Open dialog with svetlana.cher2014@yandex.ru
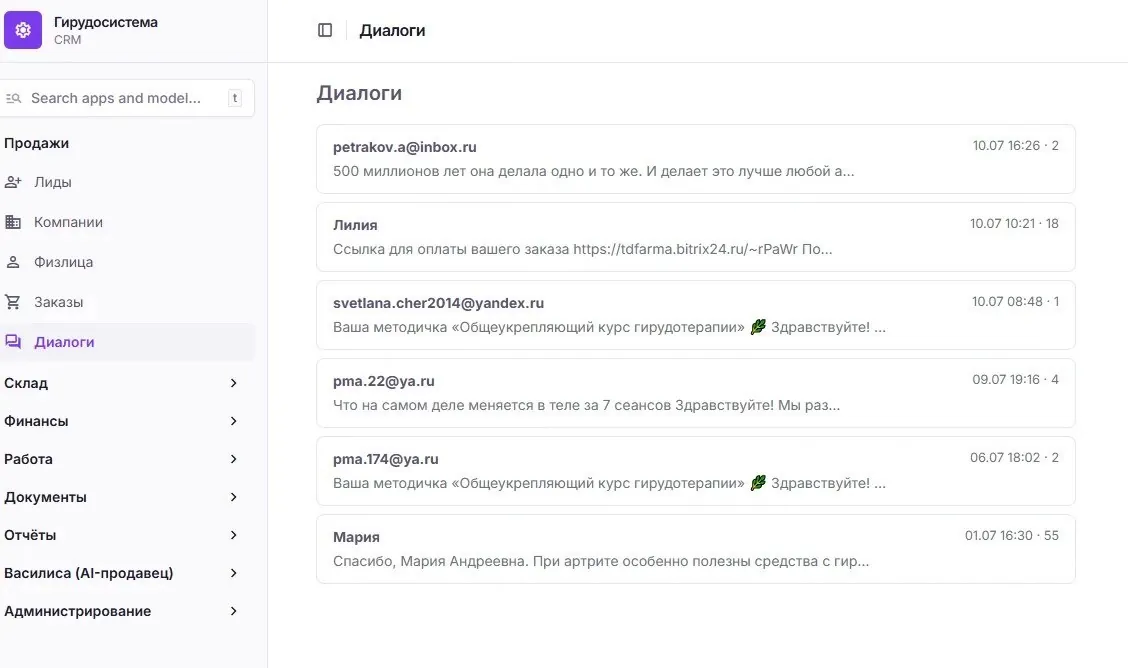 tap(696, 315)
